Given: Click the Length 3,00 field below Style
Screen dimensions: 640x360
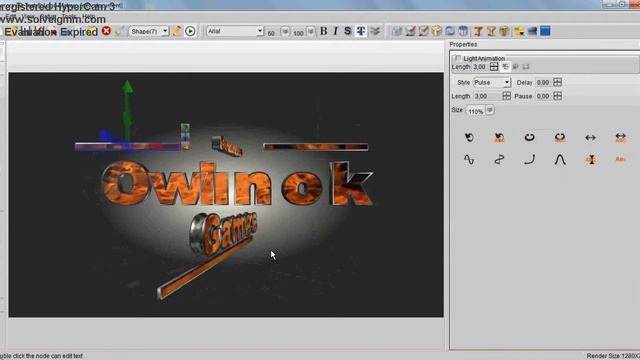Looking at the screenshot, I should 487,96.
